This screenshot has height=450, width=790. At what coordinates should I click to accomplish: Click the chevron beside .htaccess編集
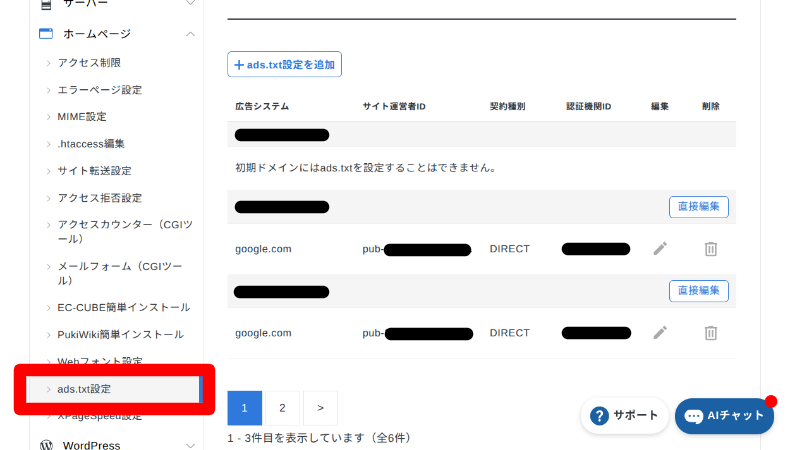[48, 144]
